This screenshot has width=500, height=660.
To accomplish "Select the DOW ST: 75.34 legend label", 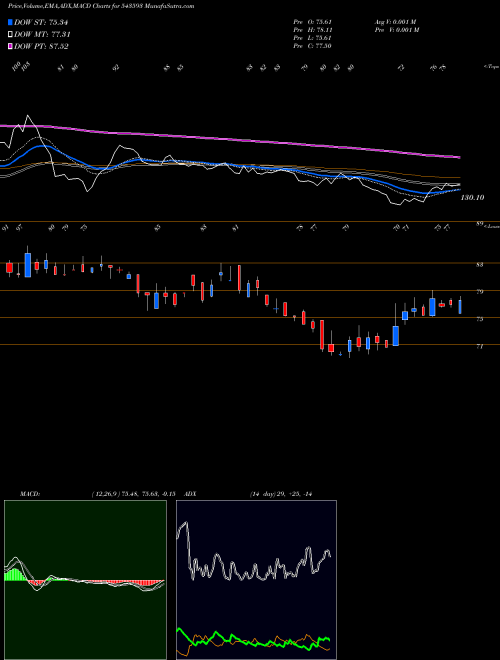I will [x=41, y=22].
